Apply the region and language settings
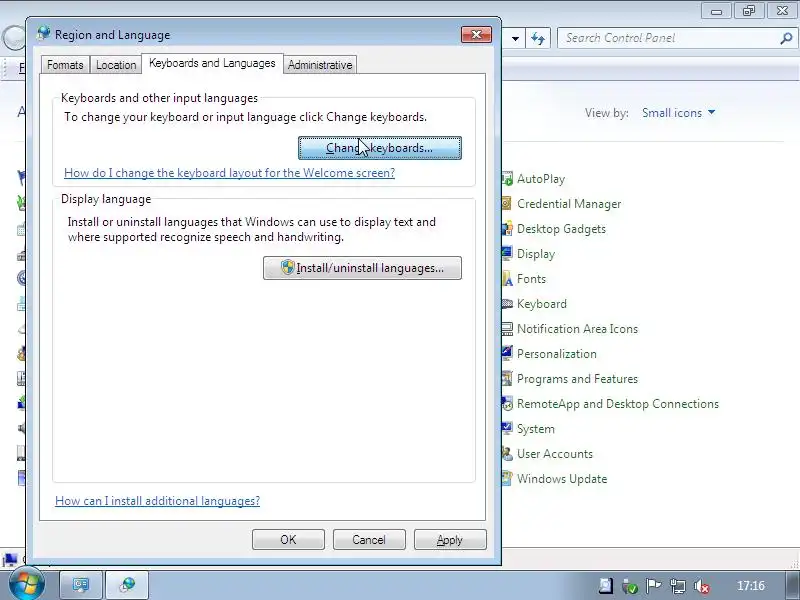800x600 pixels. coord(450,540)
